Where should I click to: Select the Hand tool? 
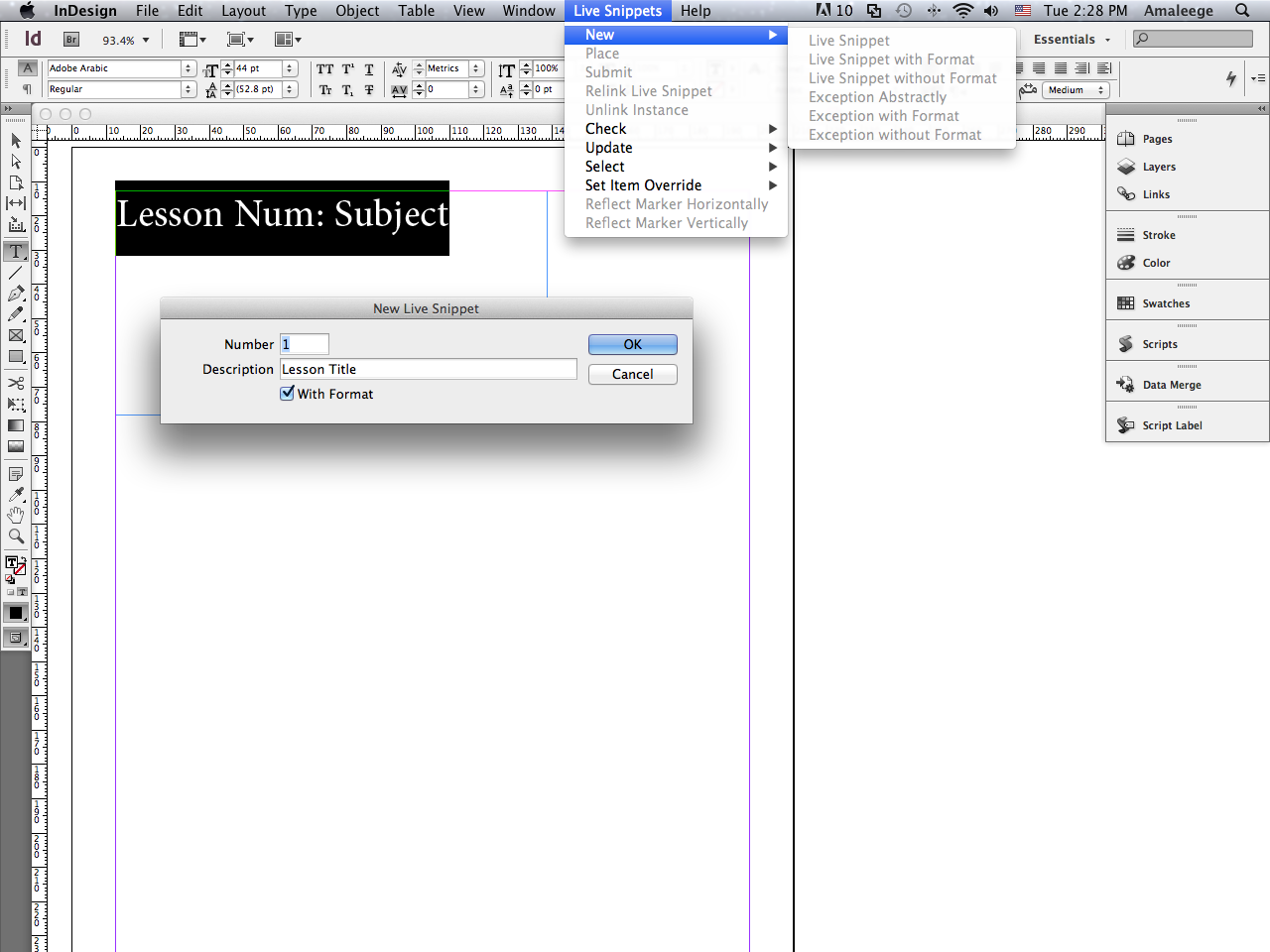[x=16, y=516]
